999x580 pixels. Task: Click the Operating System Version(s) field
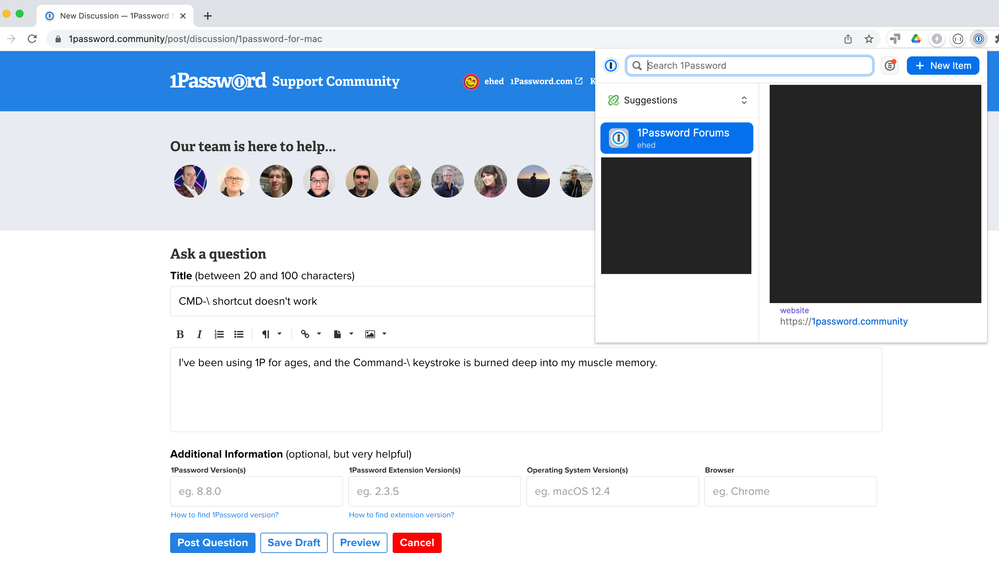612,491
